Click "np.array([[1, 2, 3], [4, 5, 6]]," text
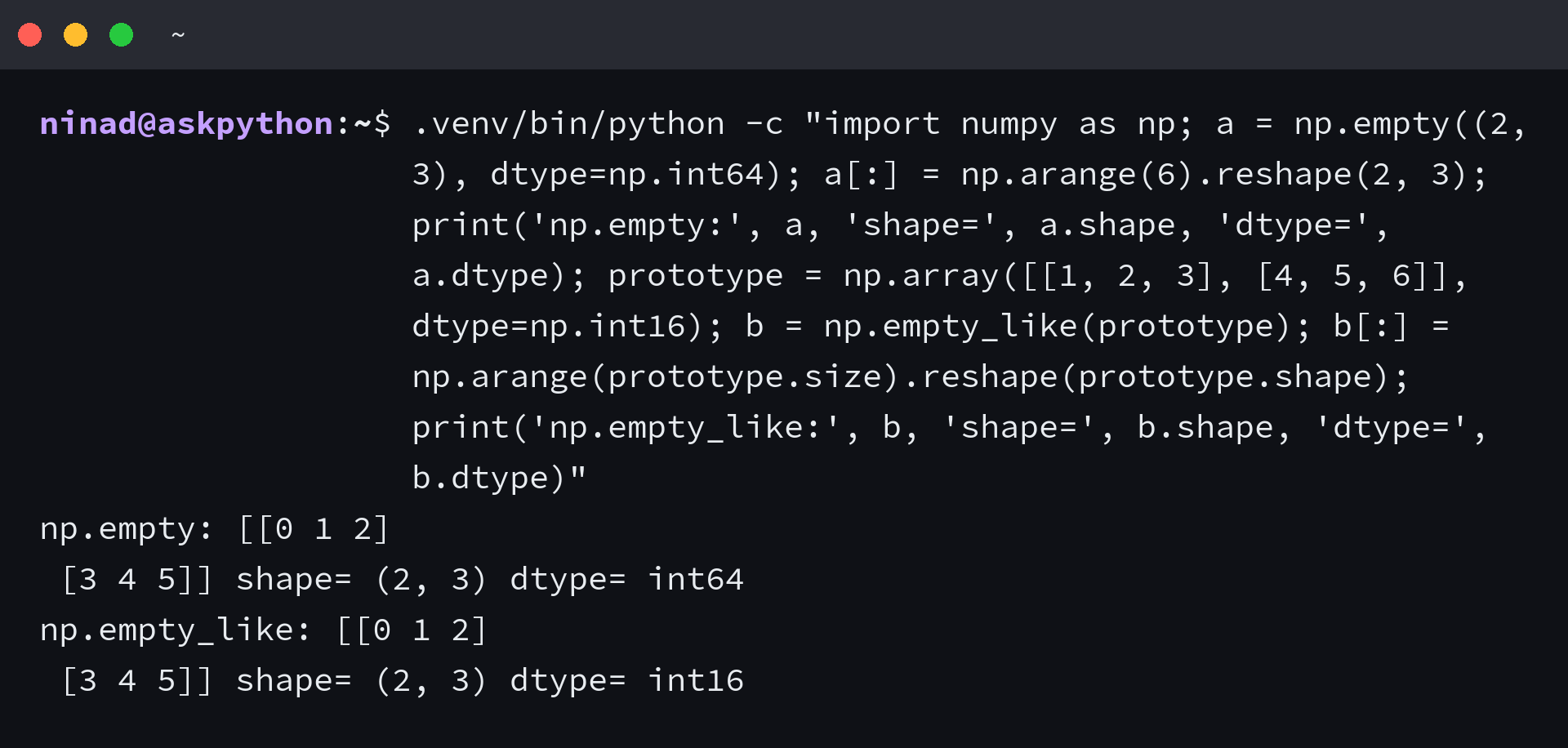This screenshot has height=748, width=1568. pyautogui.click(x=1156, y=276)
